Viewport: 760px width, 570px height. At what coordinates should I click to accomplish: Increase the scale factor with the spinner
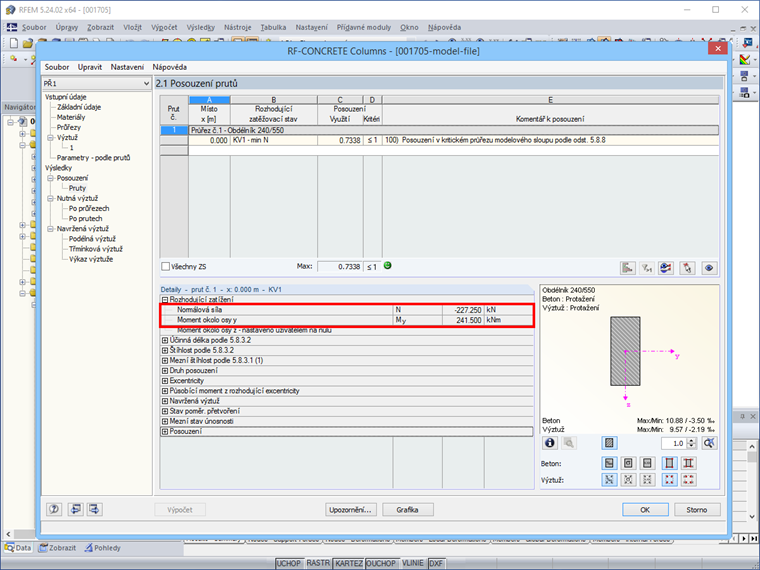coord(692,441)
